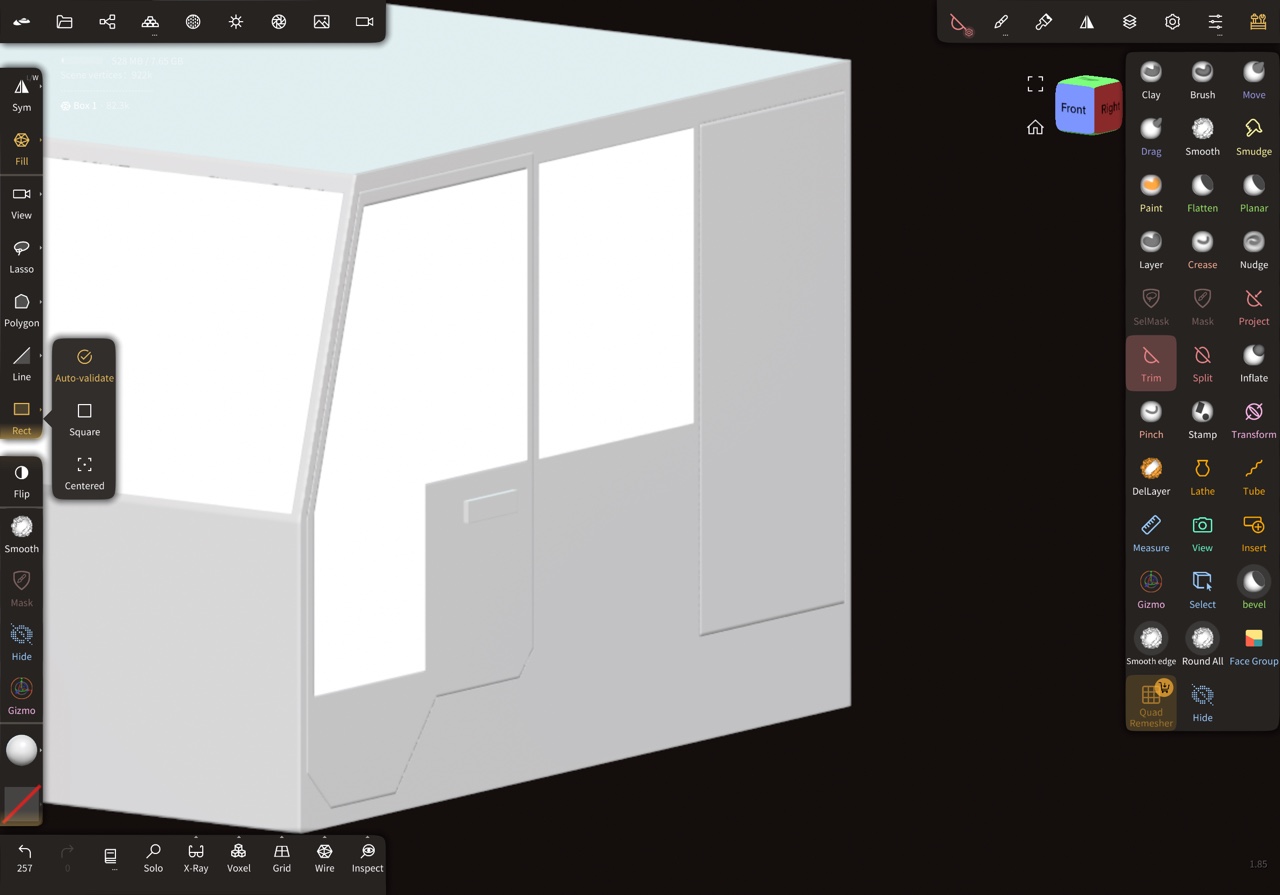Activate Hide shortcut on left bar
Viewport: 1280px width, 895px height.
point(21,642)
